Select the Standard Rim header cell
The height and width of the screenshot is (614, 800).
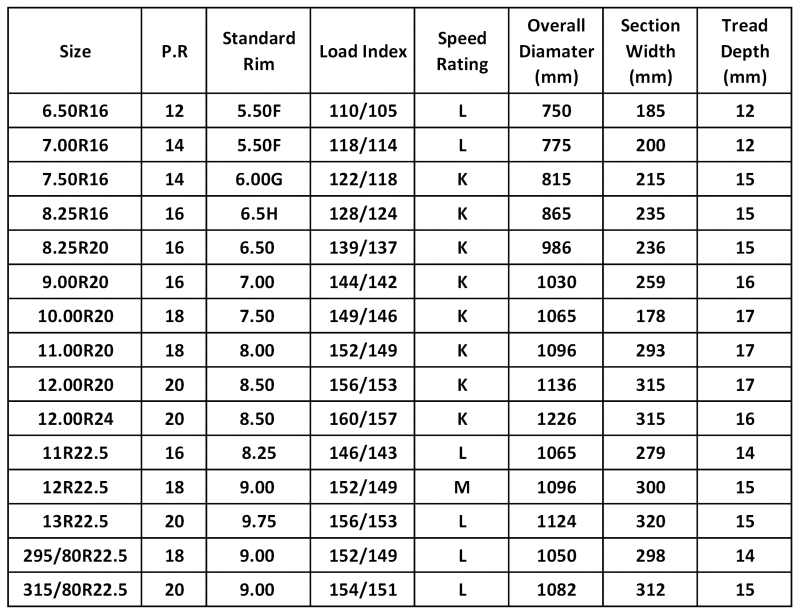click(258, 51)
